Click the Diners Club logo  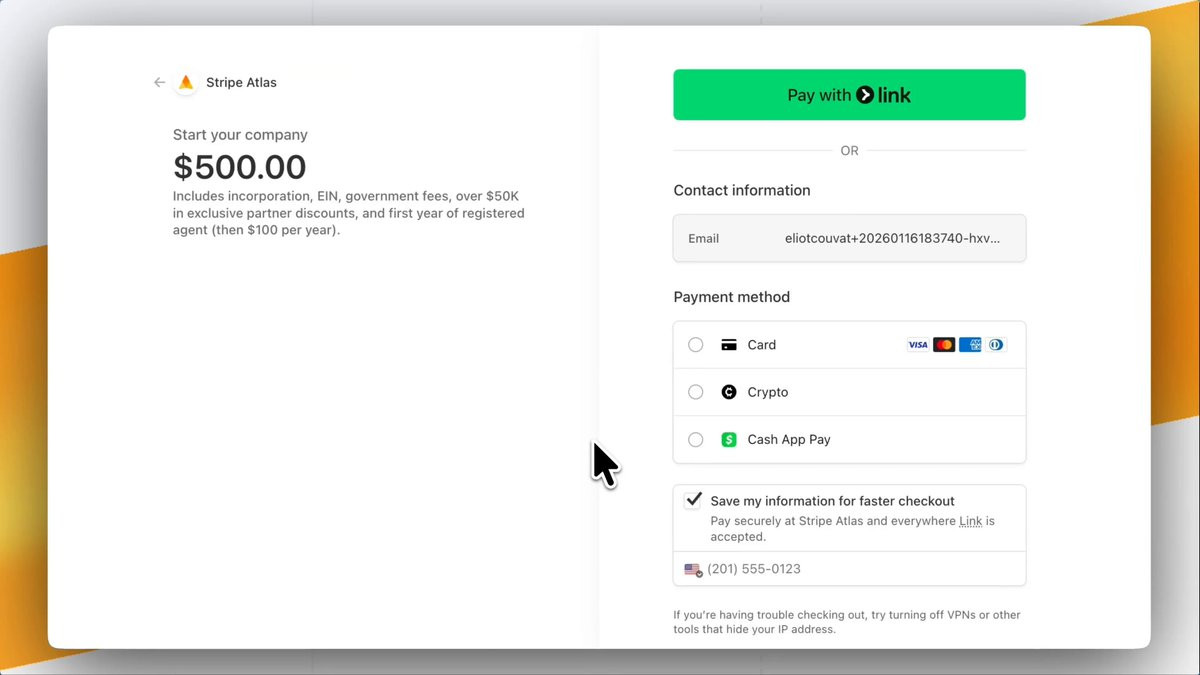(996, 345)
